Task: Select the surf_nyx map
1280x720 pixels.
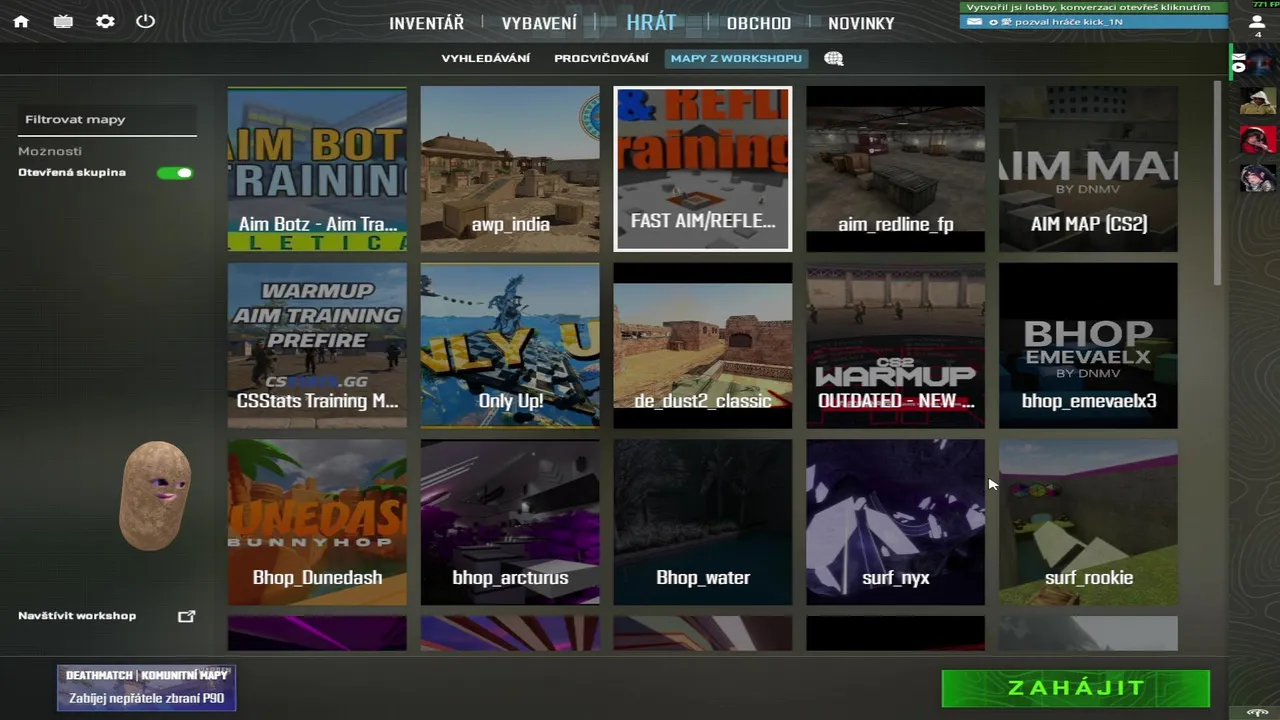Action: pos(896,523)
